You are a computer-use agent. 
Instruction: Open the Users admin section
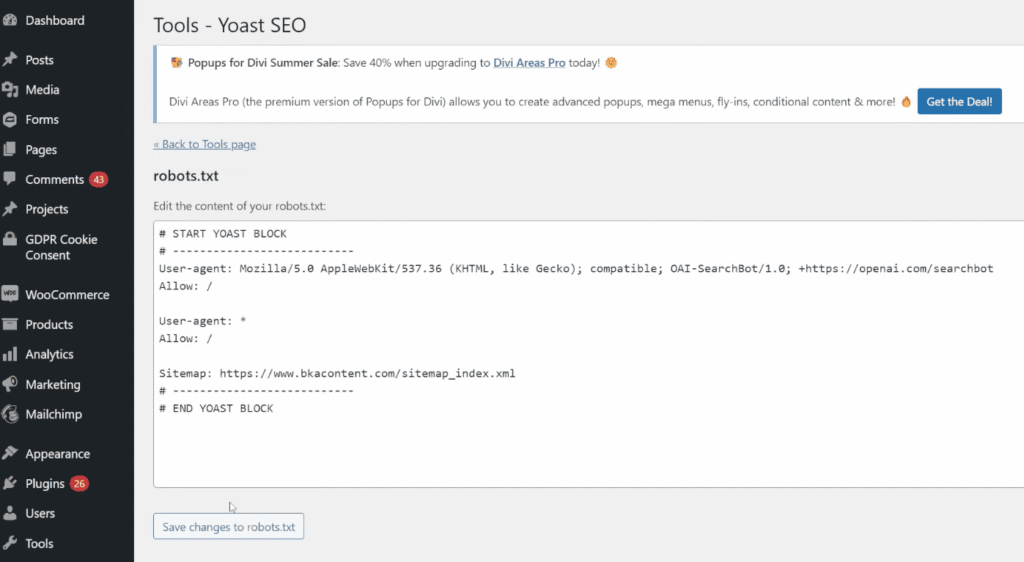pyautogui.click(x=40, y=514)
